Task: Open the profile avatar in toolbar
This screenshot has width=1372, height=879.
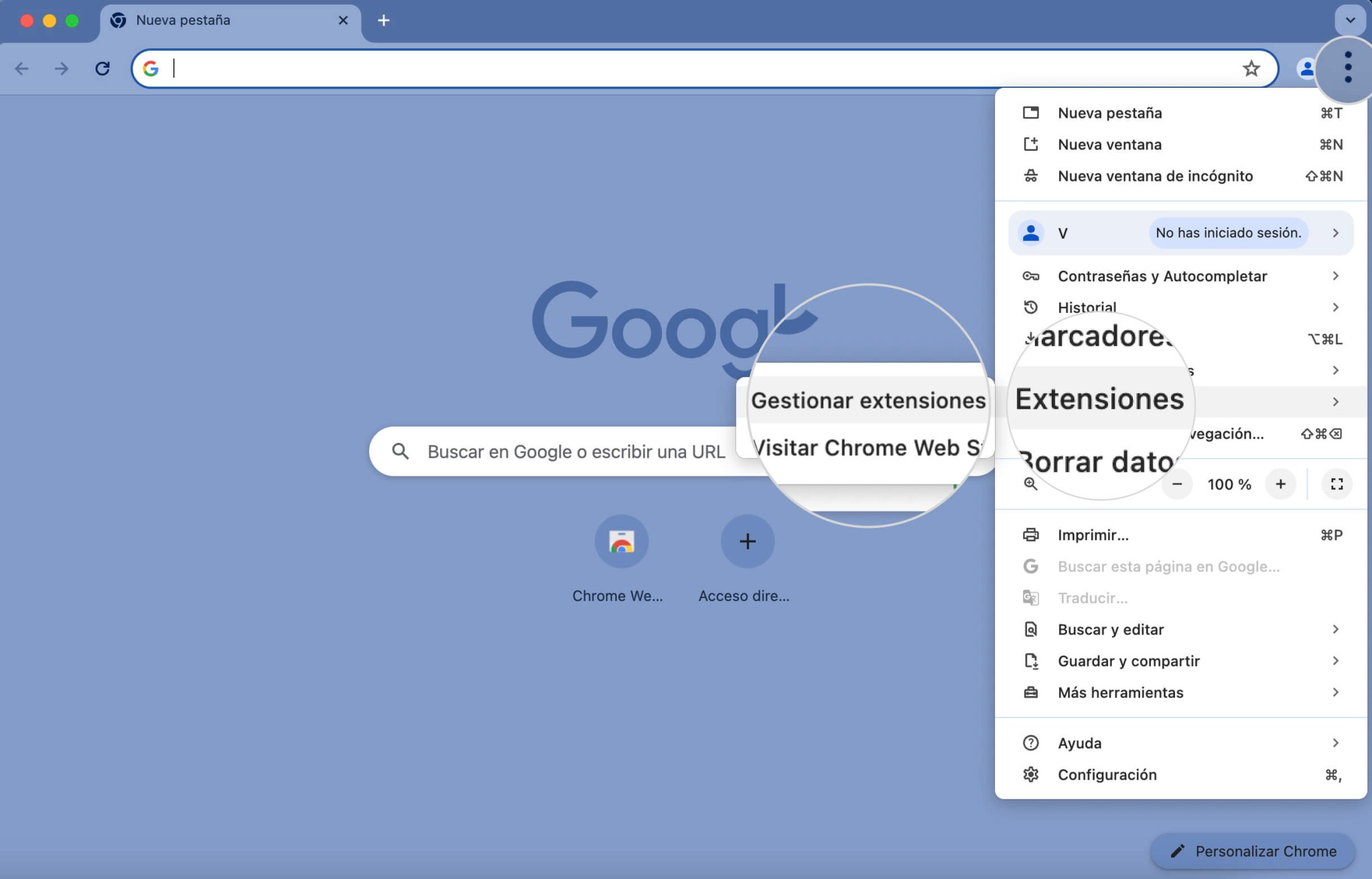Action: (1306, 68)
